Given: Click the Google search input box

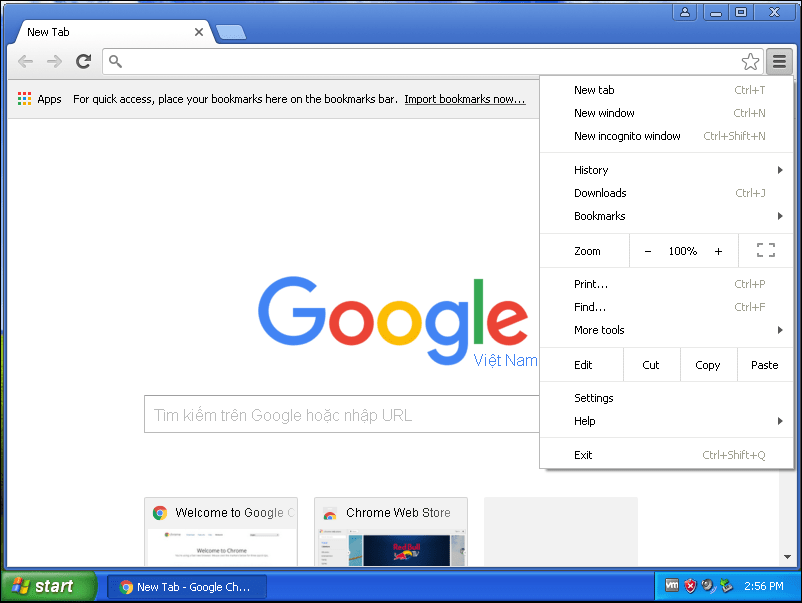Looking at the screenshot, I should click(x=340, y=415).
